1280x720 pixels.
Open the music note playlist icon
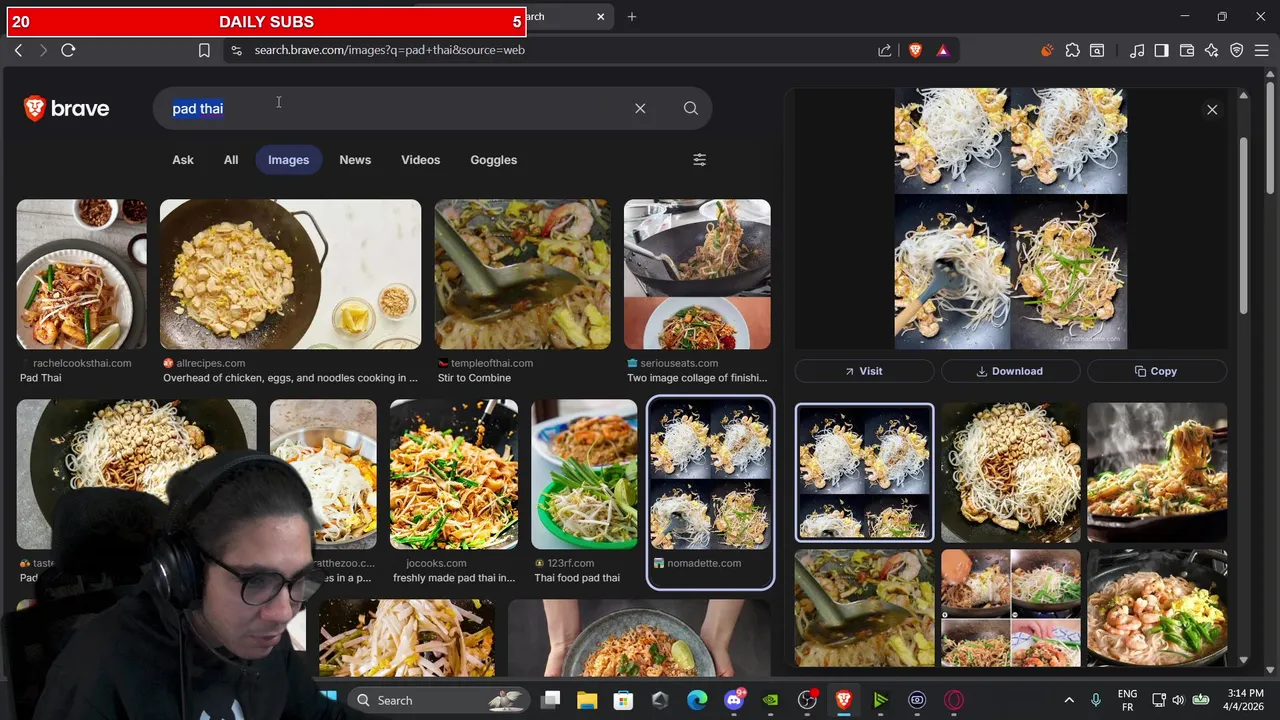coord(1137,50)
